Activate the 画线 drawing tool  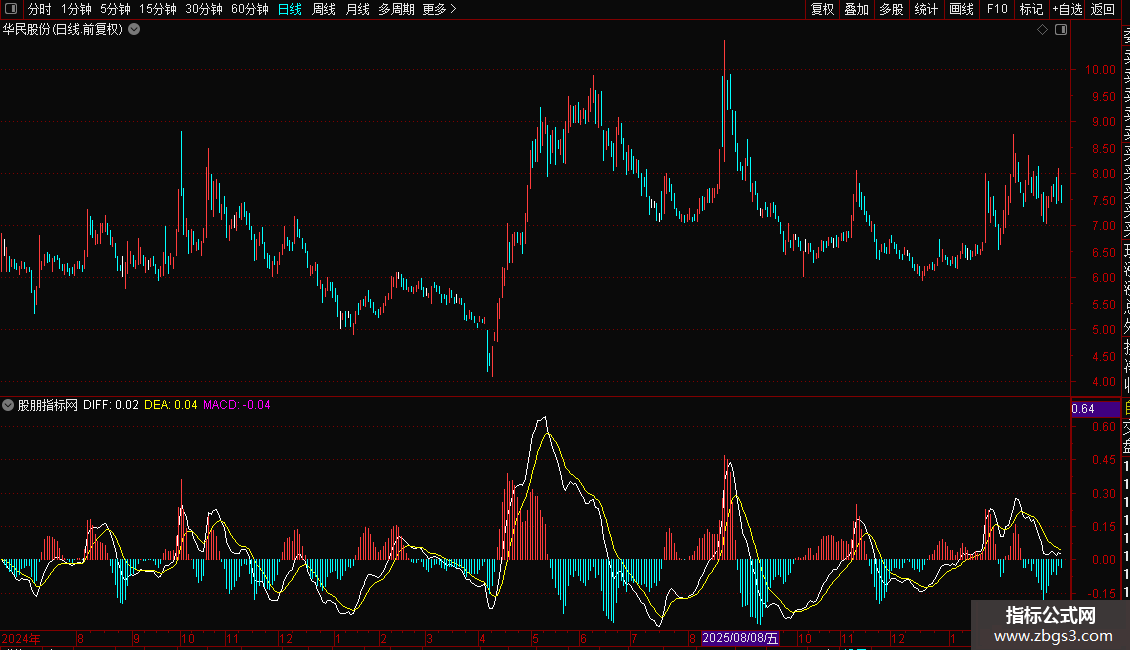click(x=961, y=9)
